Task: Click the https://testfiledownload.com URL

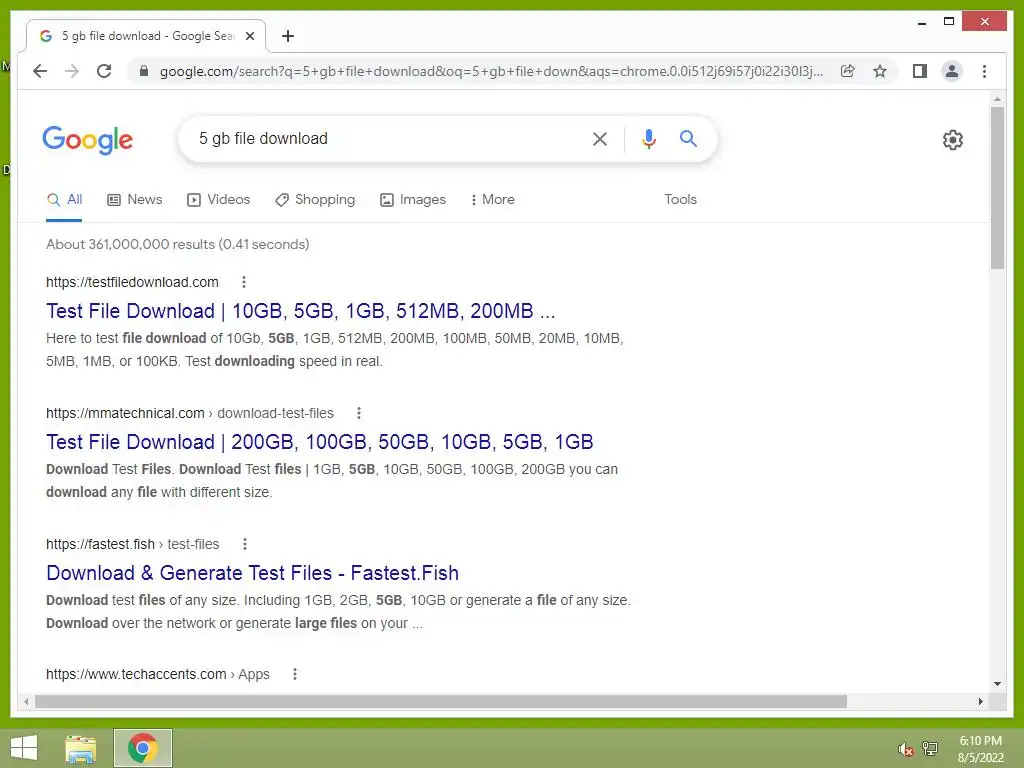Action: [x=132, y=282]
